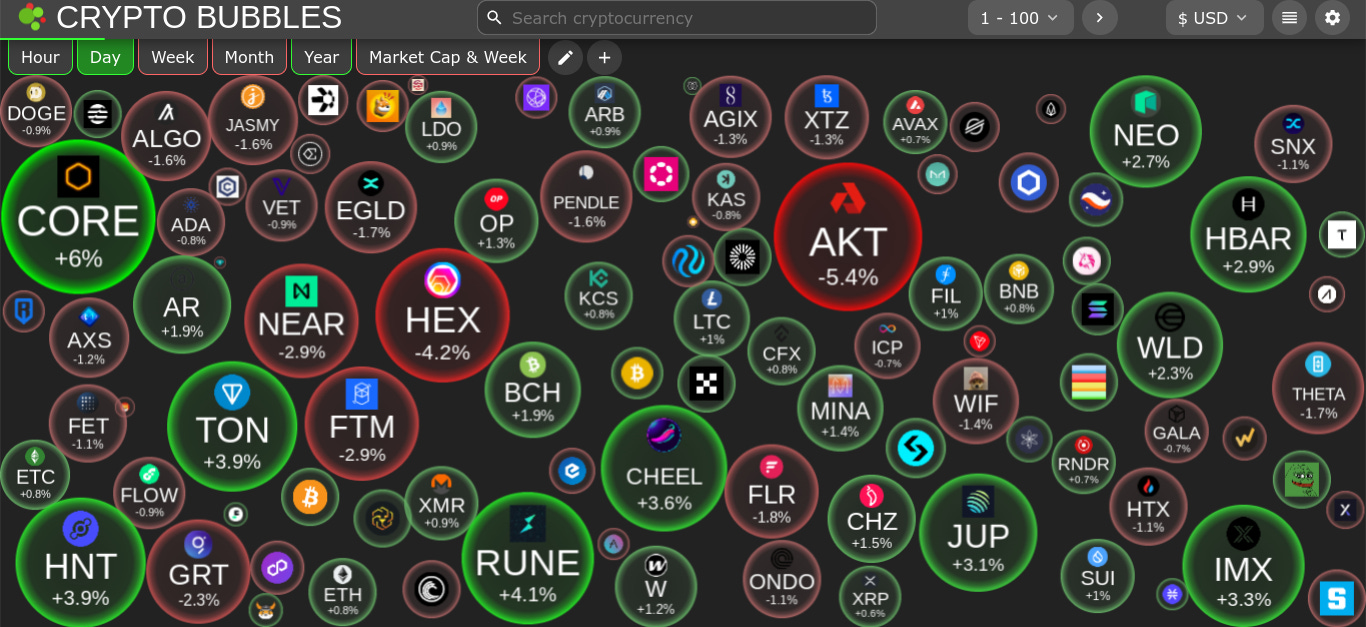The image size is (1366, 627).
Task: Select Market Cap & Week tab
Action: pos(448,57)
